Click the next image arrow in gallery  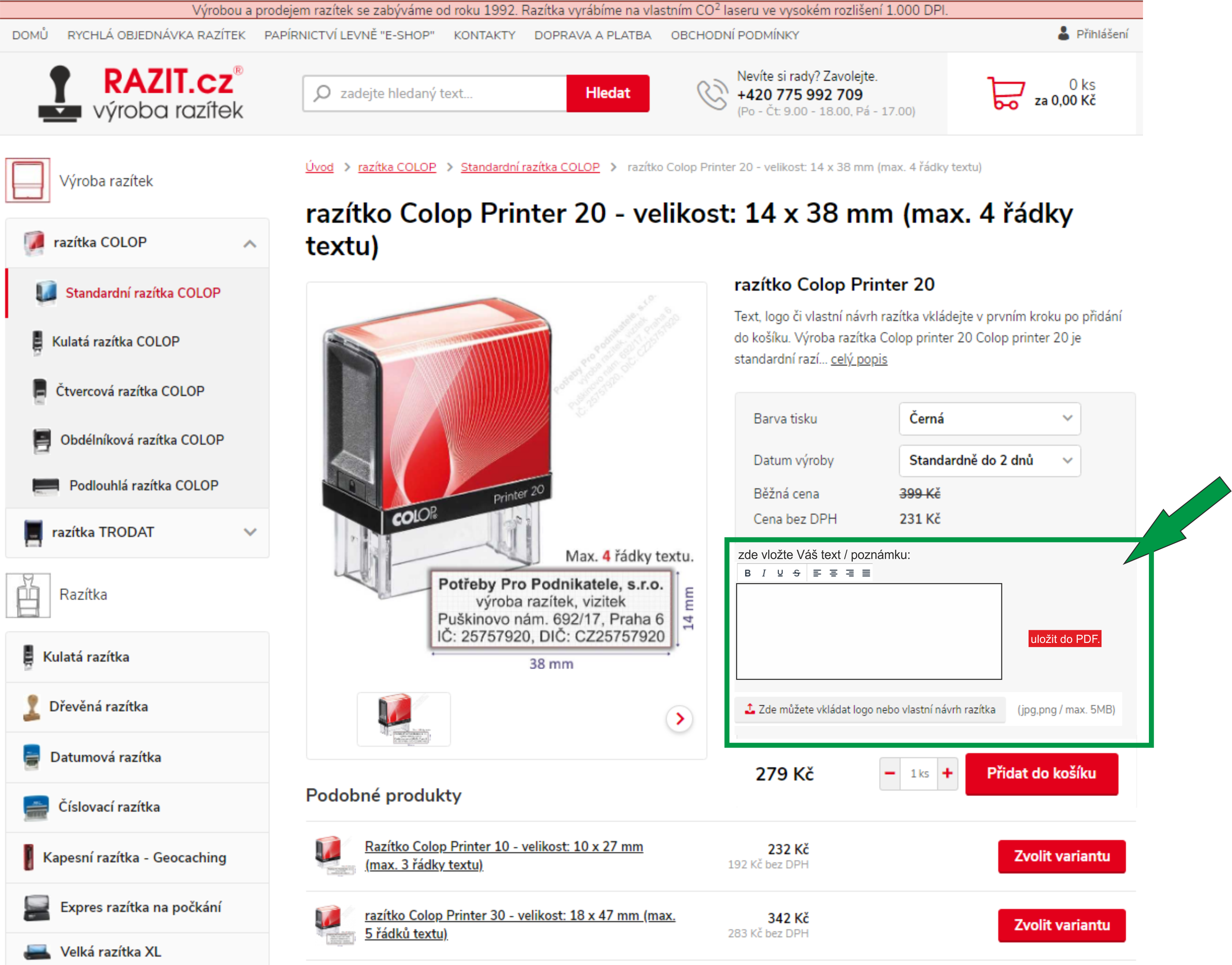coord(679,719)
